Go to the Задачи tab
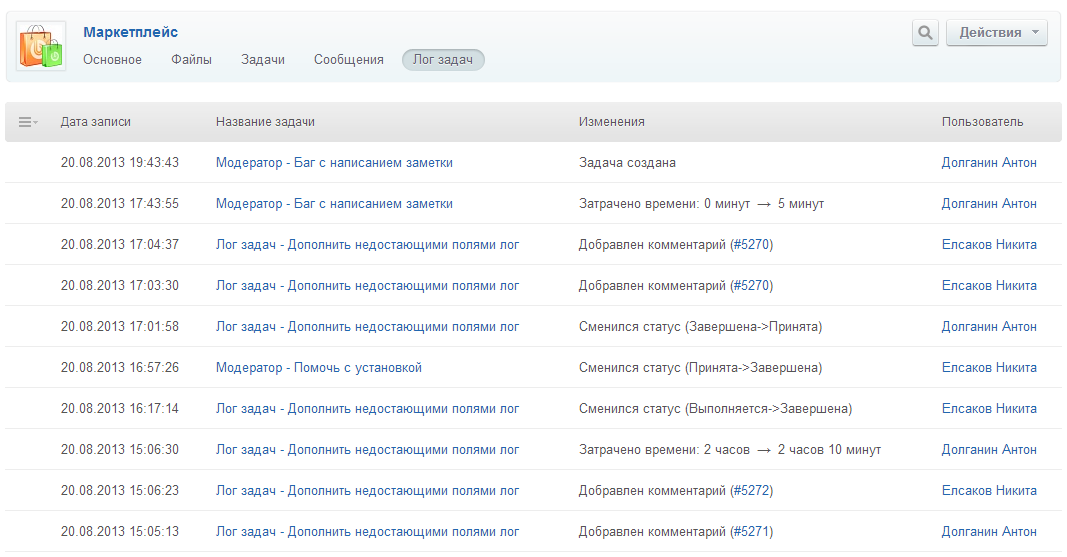The width and height of the screenshot is (1067, 557). [263, 60]
